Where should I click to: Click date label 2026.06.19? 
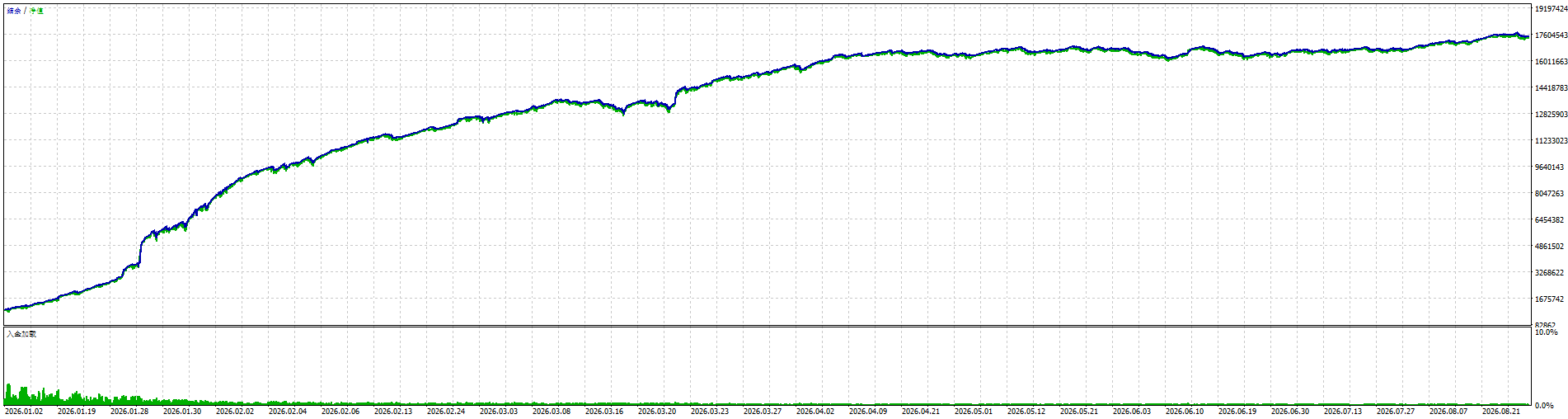point(1237,412)
